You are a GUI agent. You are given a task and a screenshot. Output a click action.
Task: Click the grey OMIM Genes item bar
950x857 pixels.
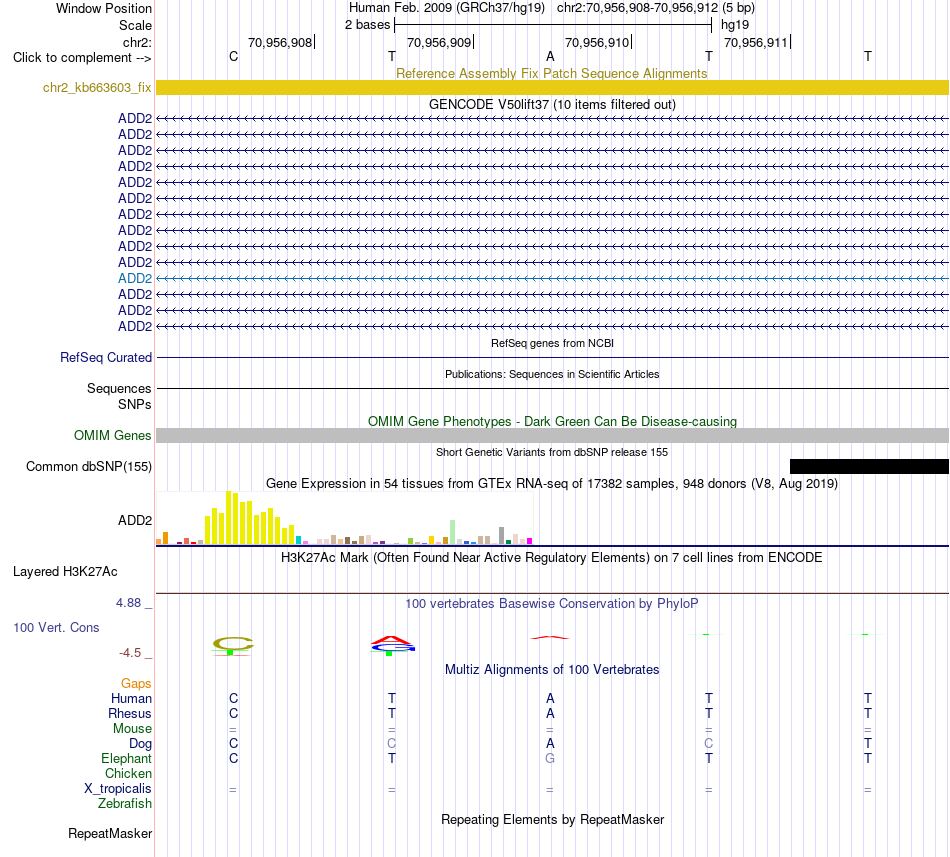click(x=552, y=435)
